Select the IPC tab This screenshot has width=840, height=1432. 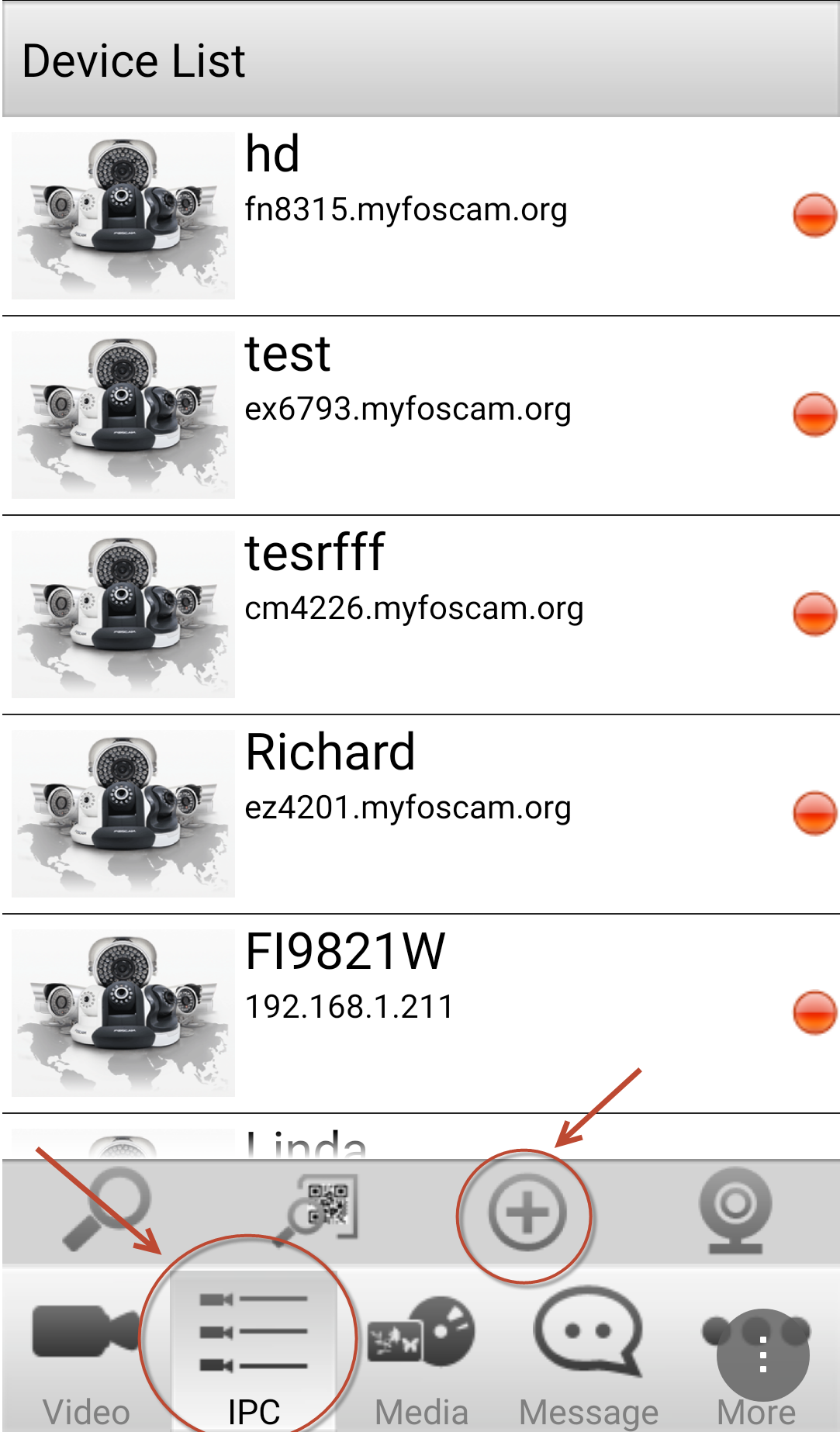[x=254, y=1351]
